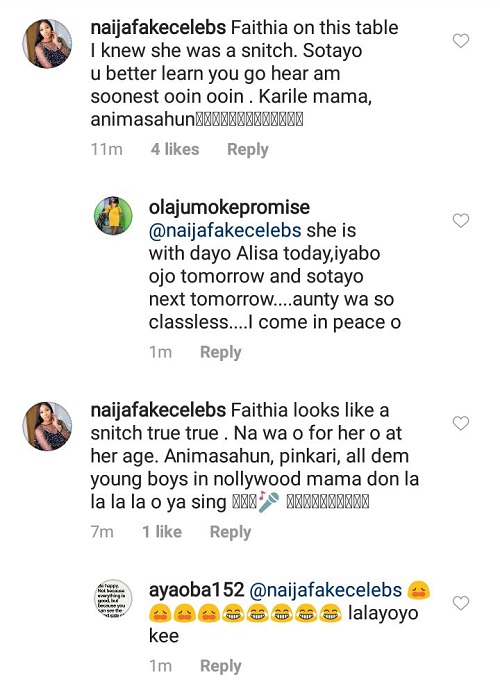Open olajumokepromise profile picture
Viewport: 500px width, 686px height.
click(113, 216)
